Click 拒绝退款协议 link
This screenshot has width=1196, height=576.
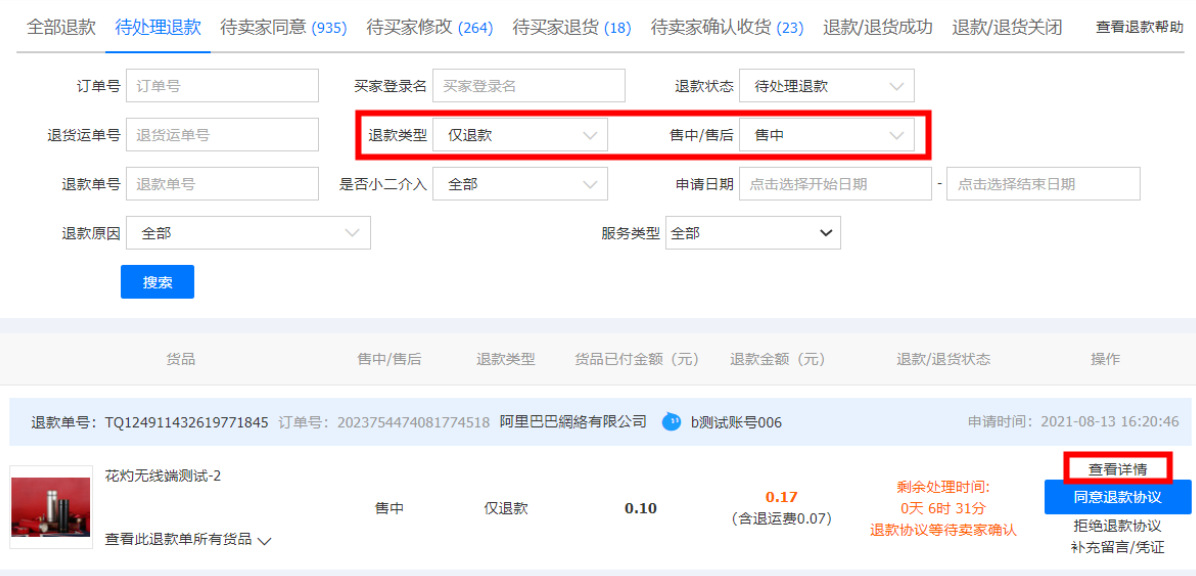pyautogui.click(x=1117, y=526)
